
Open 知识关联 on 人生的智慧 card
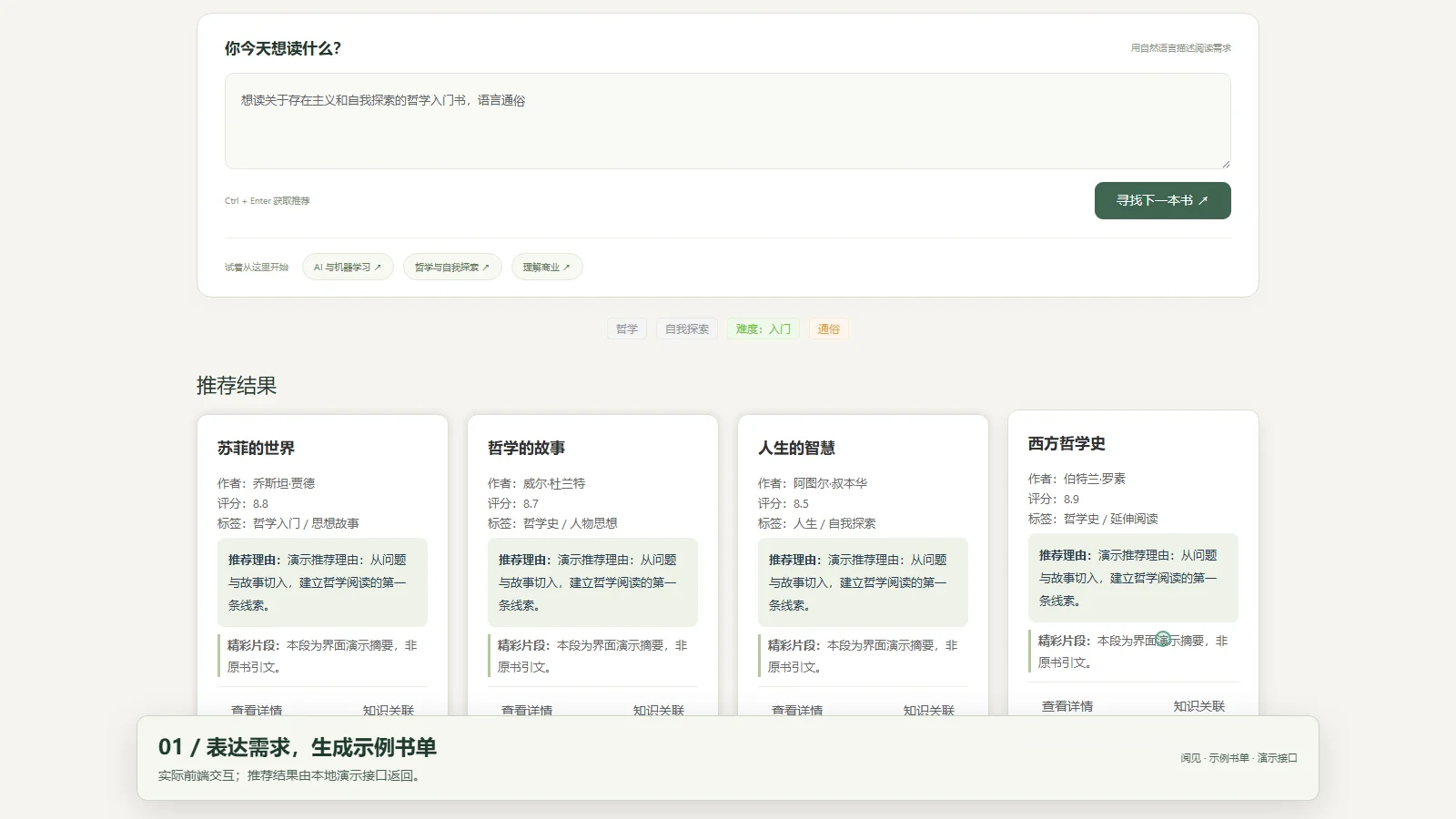pos(929,710)
